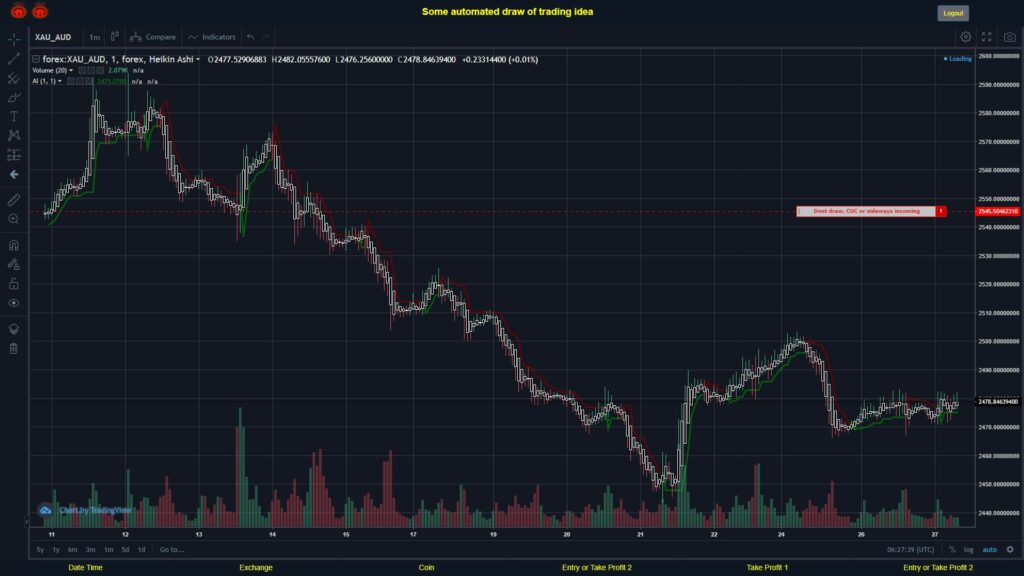
Task: Click the Go to... date button
Action: click(172, 550)
